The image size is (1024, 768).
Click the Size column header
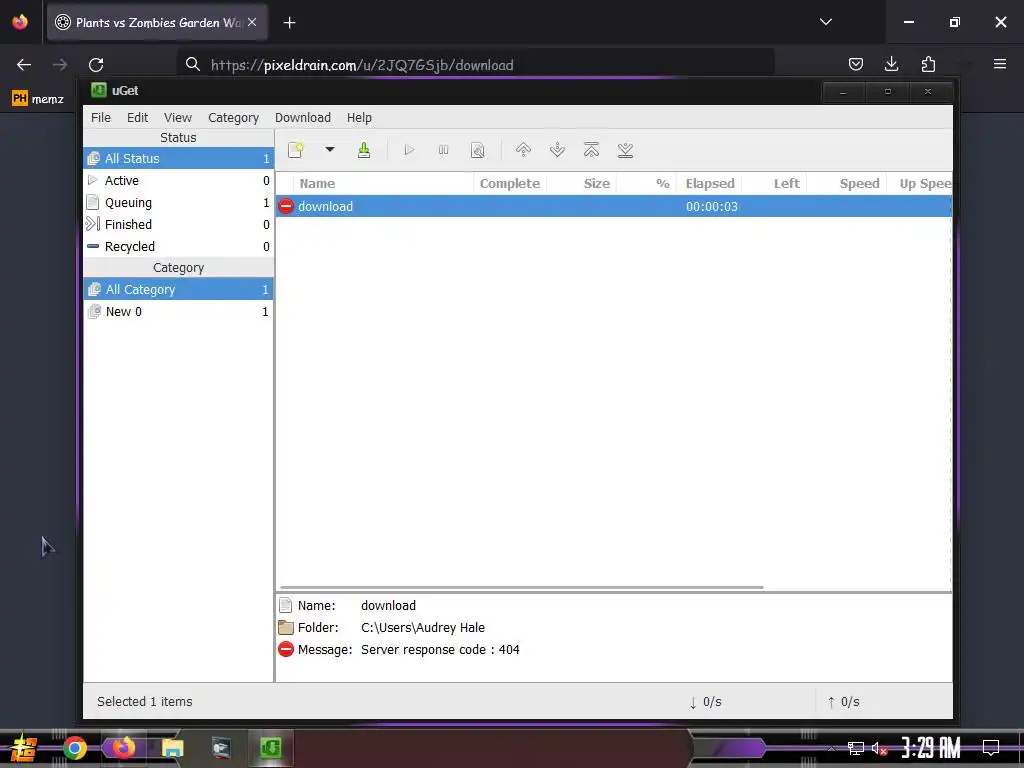click(x=581, y=184)
